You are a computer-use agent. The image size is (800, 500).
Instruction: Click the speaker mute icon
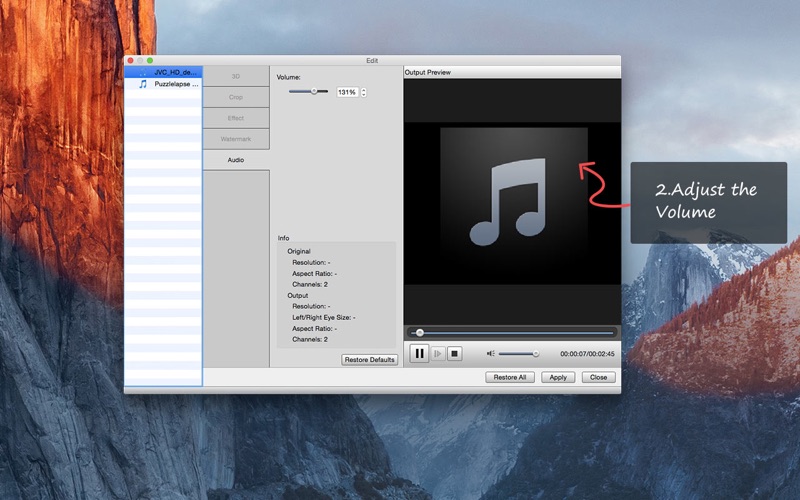(x=490, y=353)
